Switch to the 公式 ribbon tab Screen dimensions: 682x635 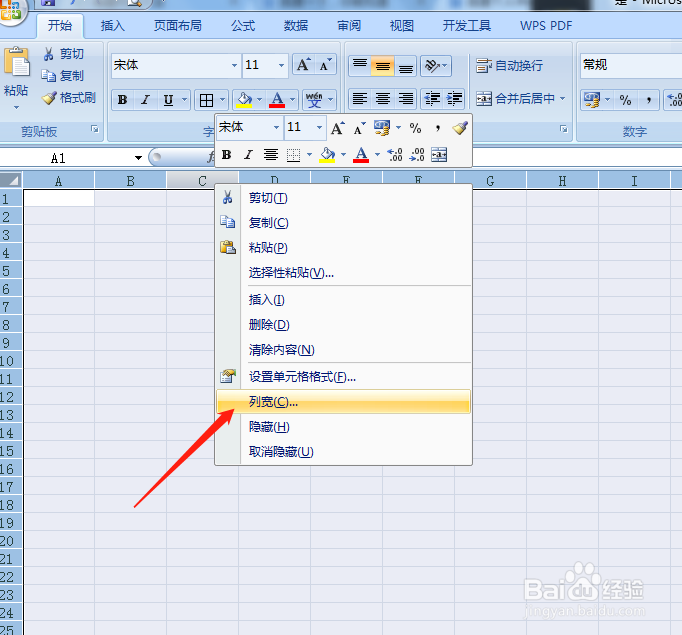coord(243,26)
